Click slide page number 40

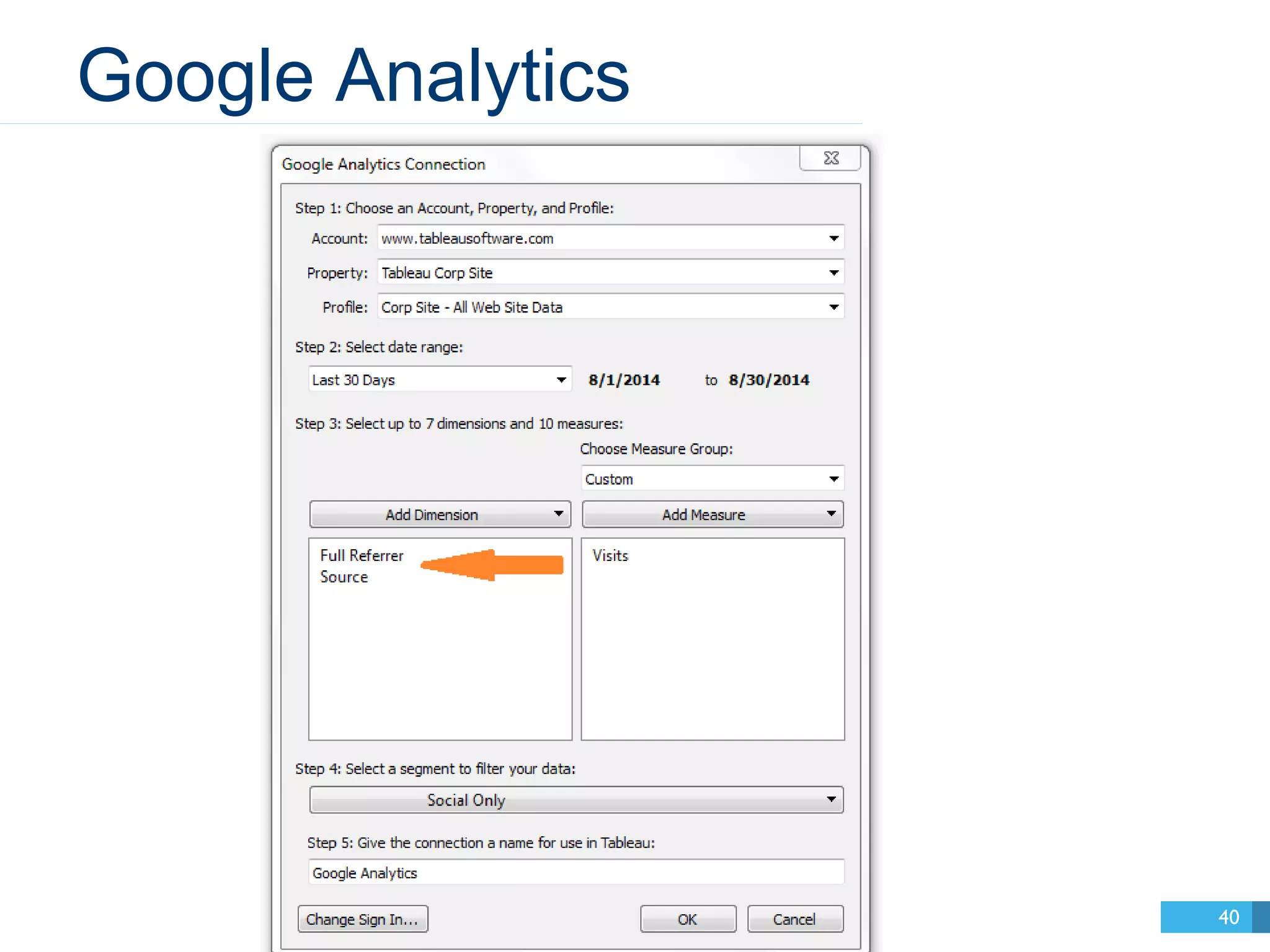point(1228,917)
